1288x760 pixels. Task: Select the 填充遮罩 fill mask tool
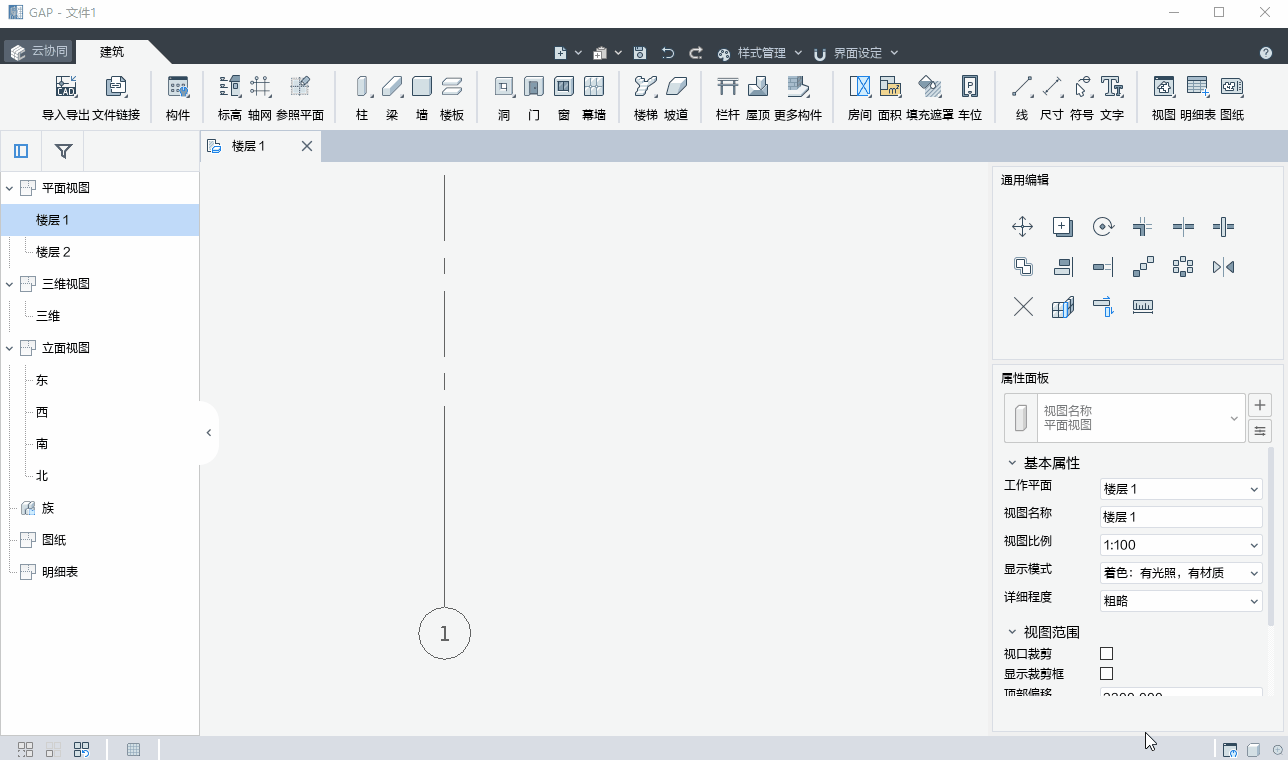[930, 98]
